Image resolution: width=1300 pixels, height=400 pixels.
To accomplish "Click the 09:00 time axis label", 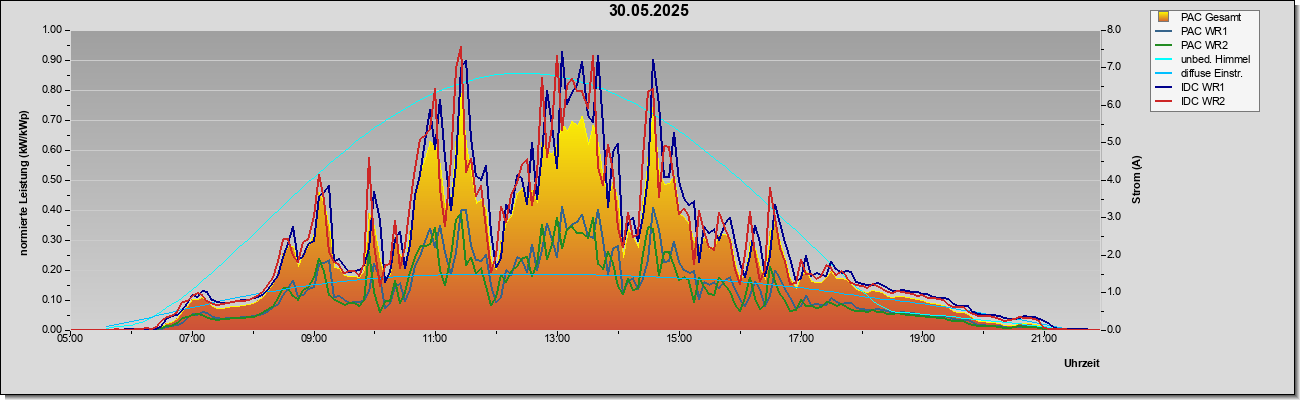I will [313, 339].
